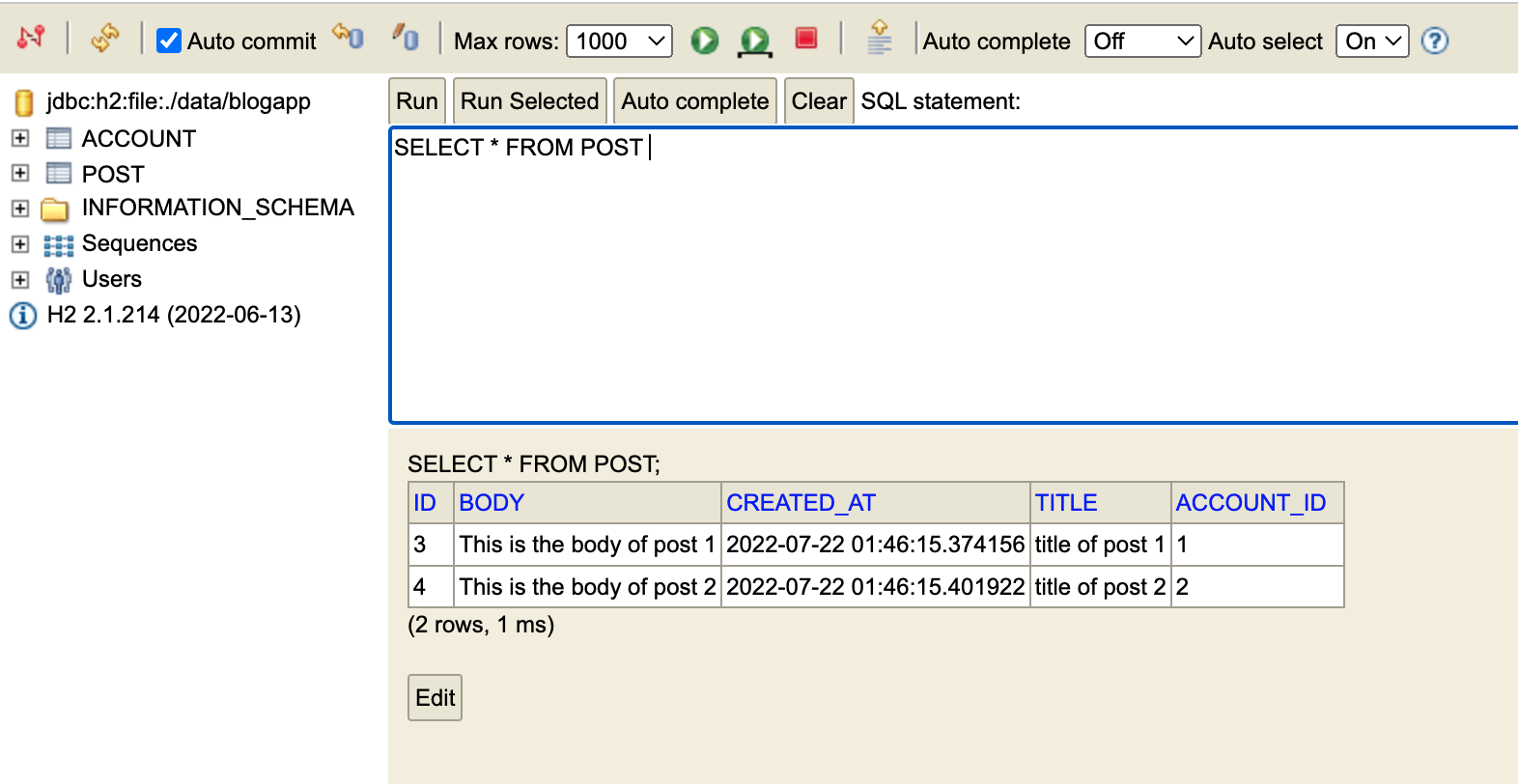
Task: Click the Run Selected toolbar icon
Action: click(754, 41)
